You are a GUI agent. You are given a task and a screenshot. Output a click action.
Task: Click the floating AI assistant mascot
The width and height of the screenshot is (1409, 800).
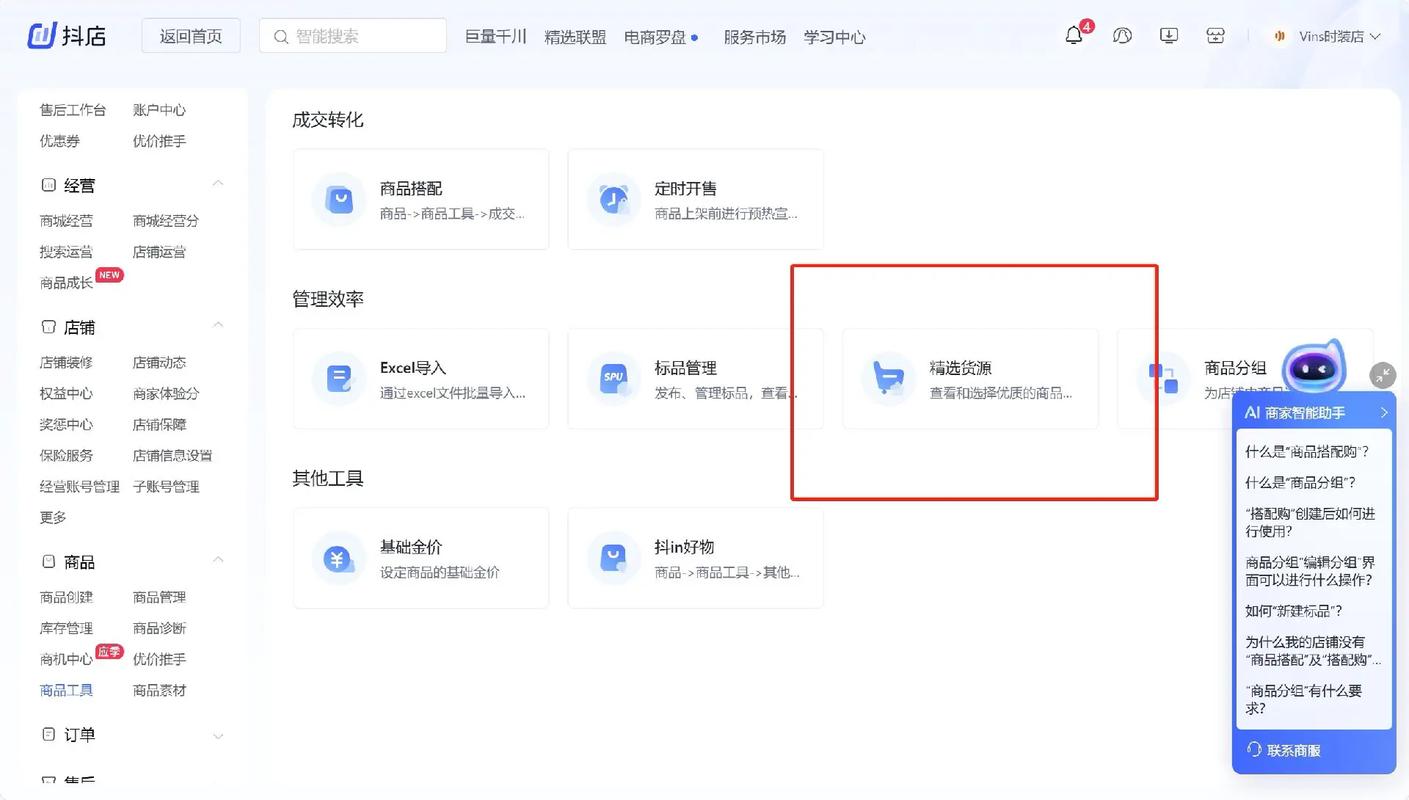[1313, 368]
